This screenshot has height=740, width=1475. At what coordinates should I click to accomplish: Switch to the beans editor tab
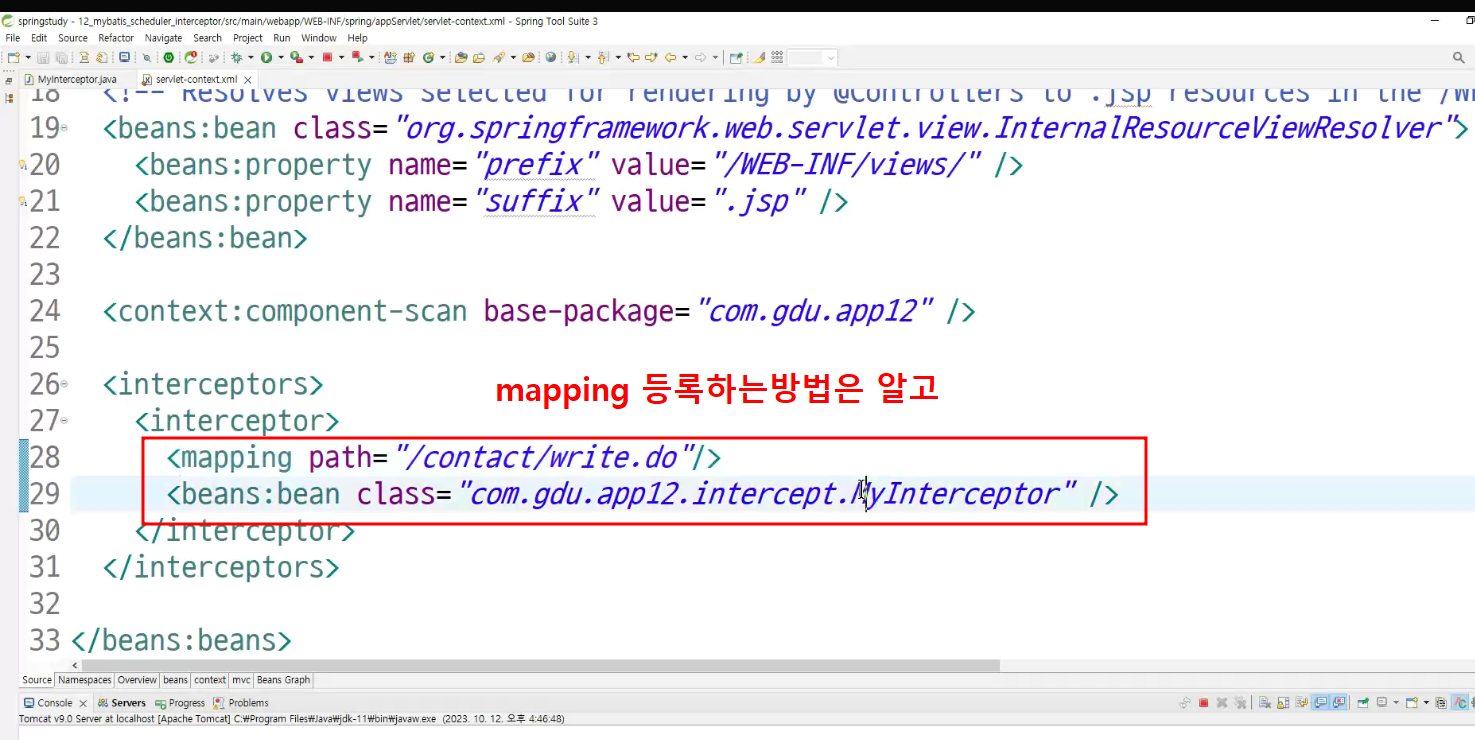[175, 680]
